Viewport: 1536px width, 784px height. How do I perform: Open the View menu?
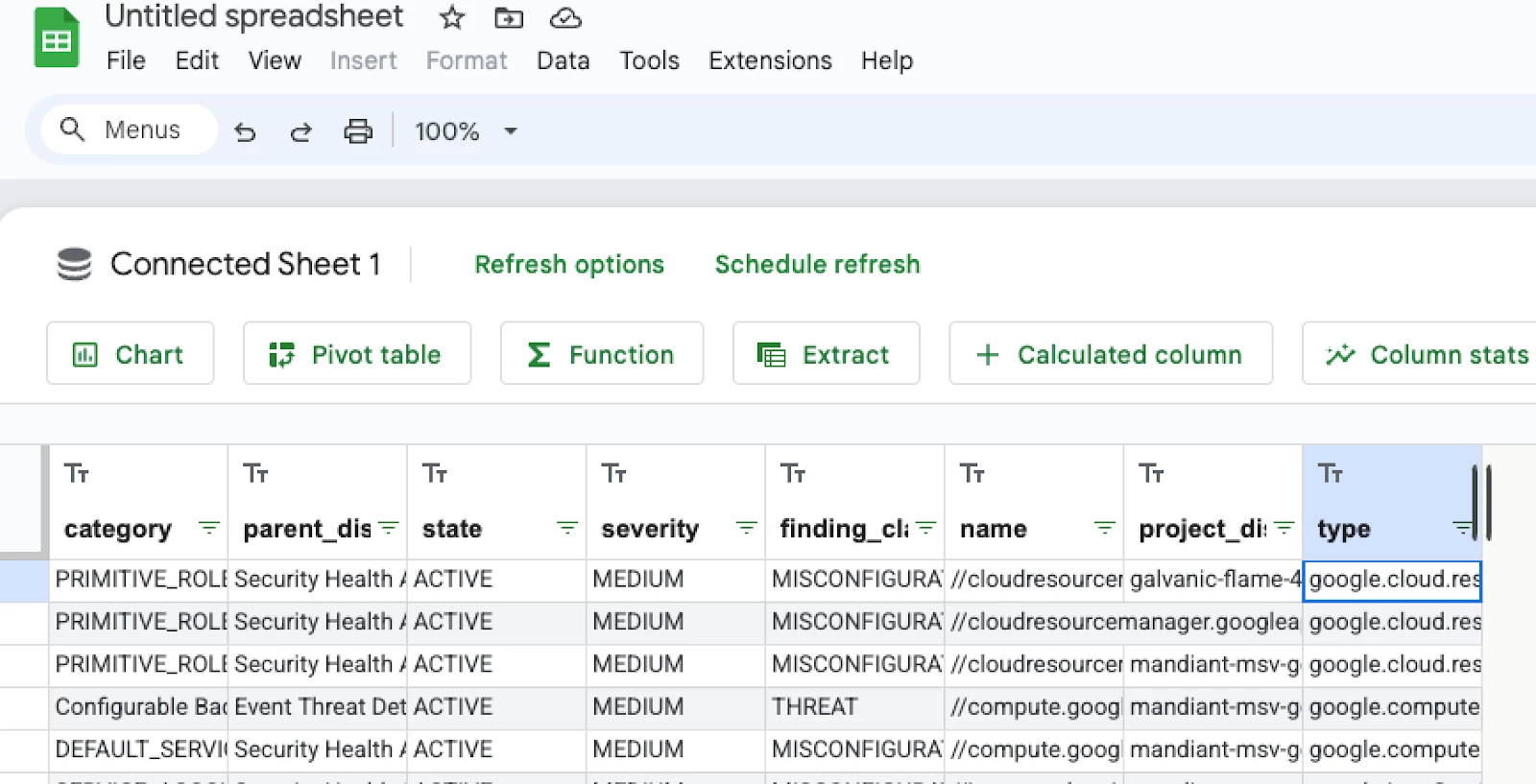(x=275, y=60)
